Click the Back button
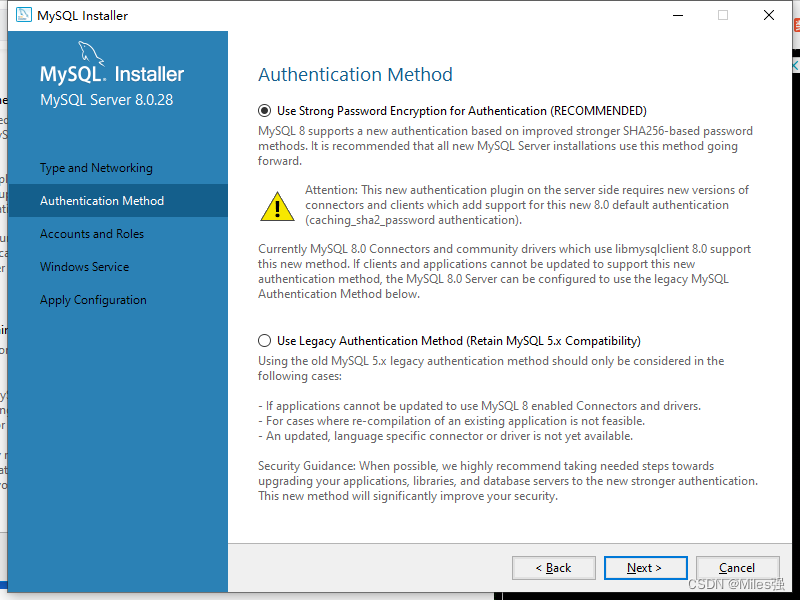 coord(554,568)
